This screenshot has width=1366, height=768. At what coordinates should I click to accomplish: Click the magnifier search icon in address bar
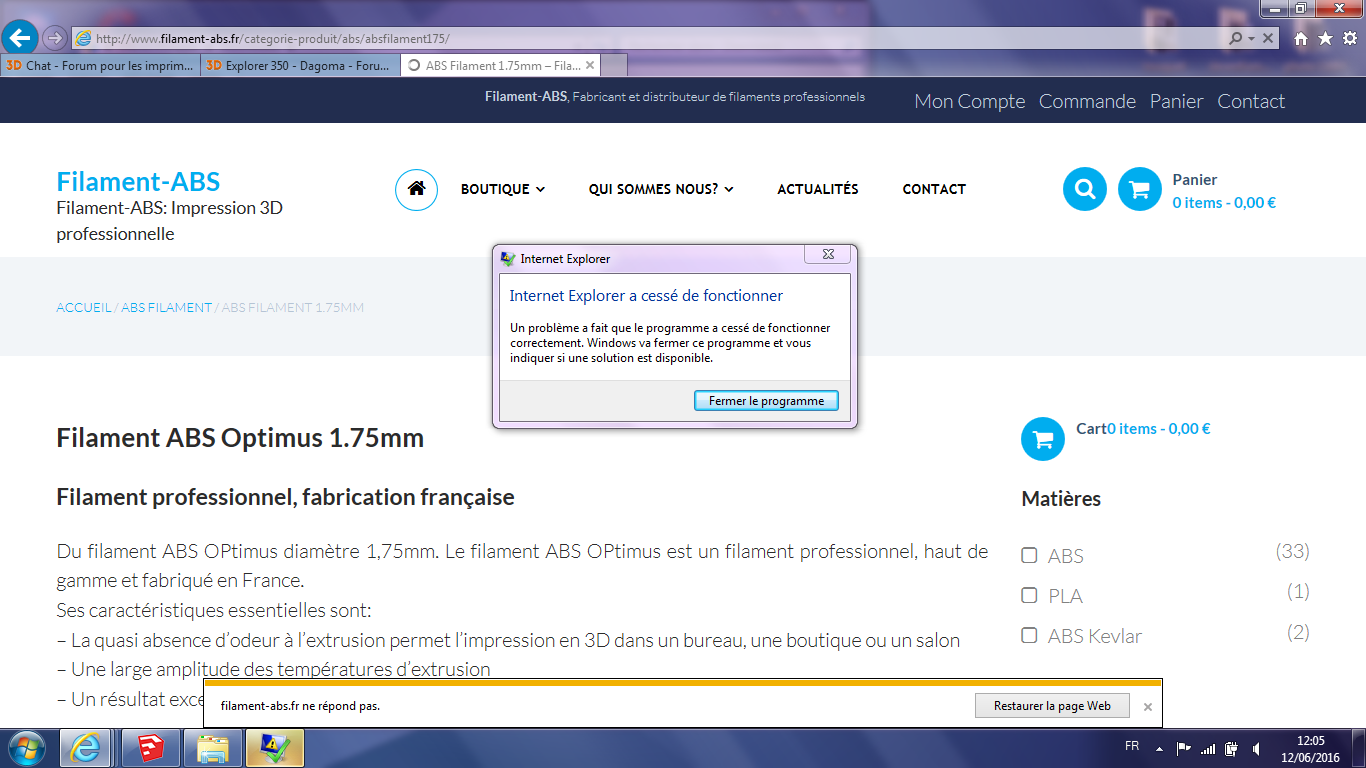[x=1236, y=39]
